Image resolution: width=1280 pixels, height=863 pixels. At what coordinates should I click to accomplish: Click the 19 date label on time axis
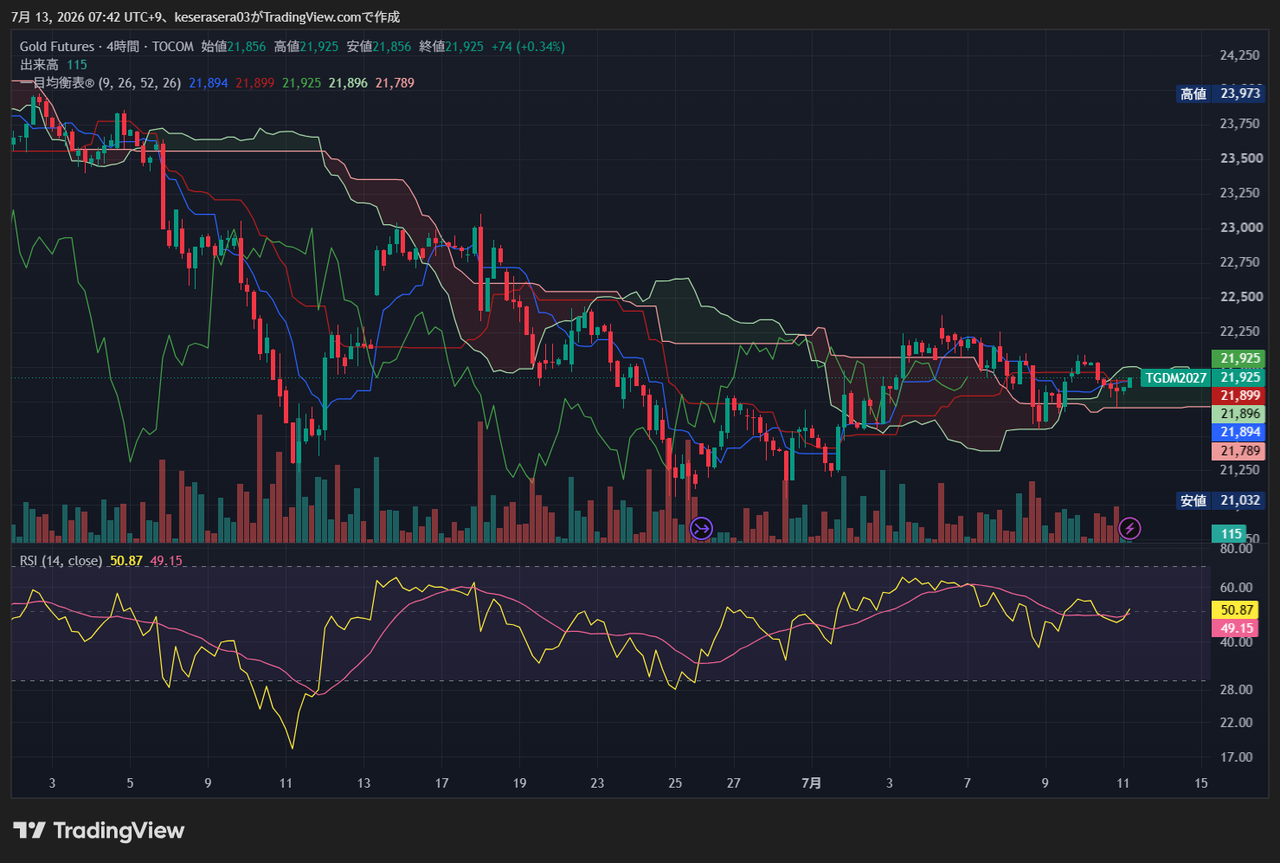pos(519,784)
